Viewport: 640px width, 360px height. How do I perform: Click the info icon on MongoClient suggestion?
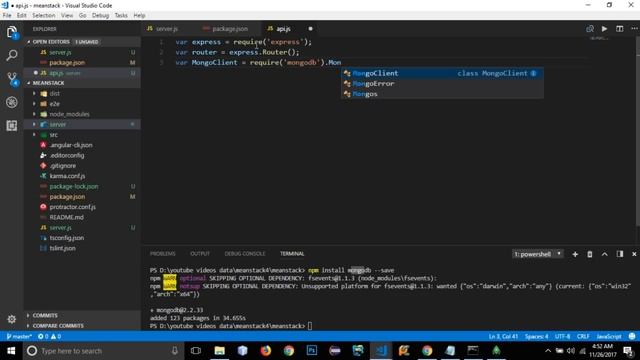pos(533,73)
